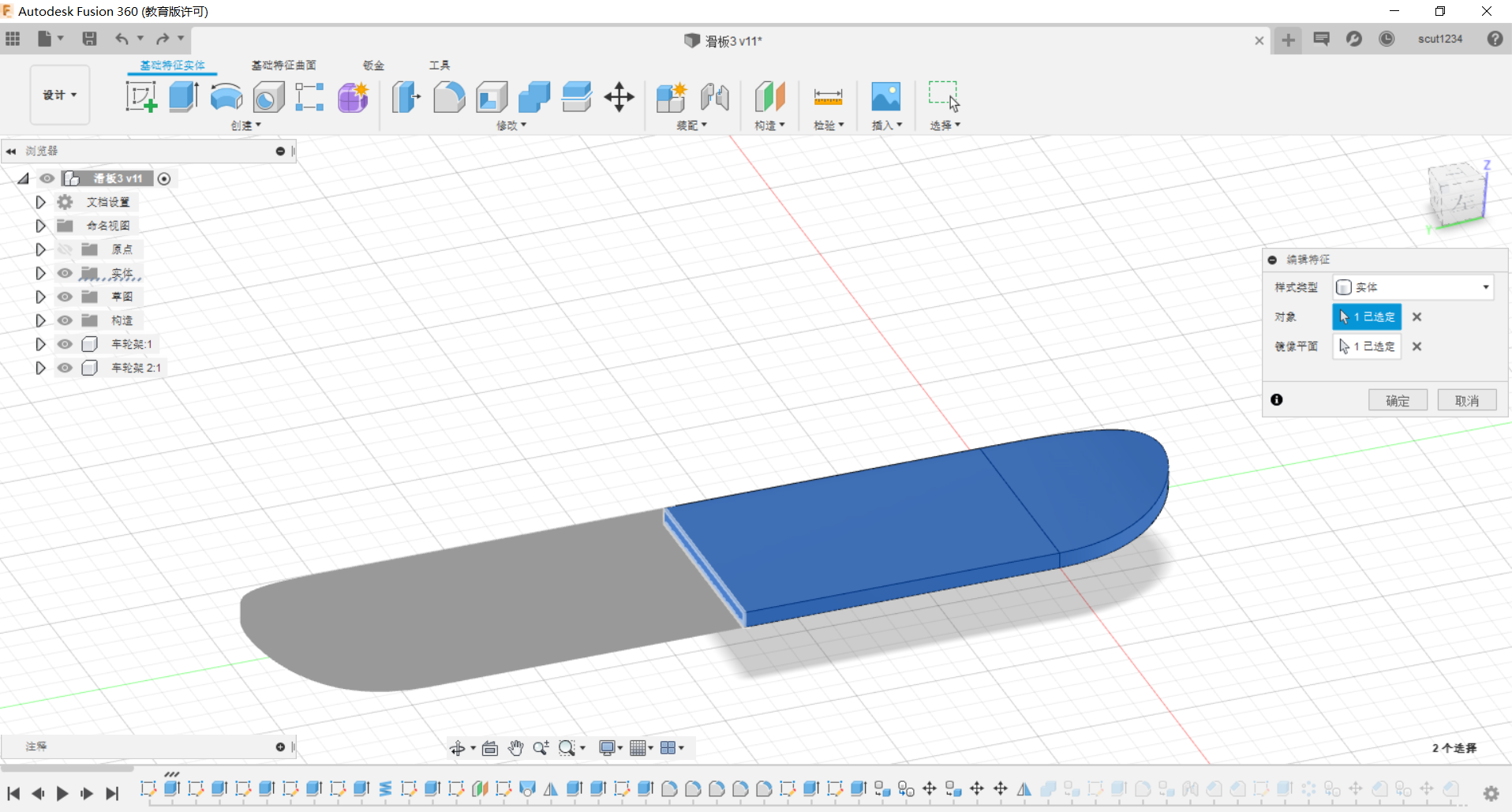Toggle visibility of root 滑板3 v11
The image size is (1512, 812).
point(47,178)
